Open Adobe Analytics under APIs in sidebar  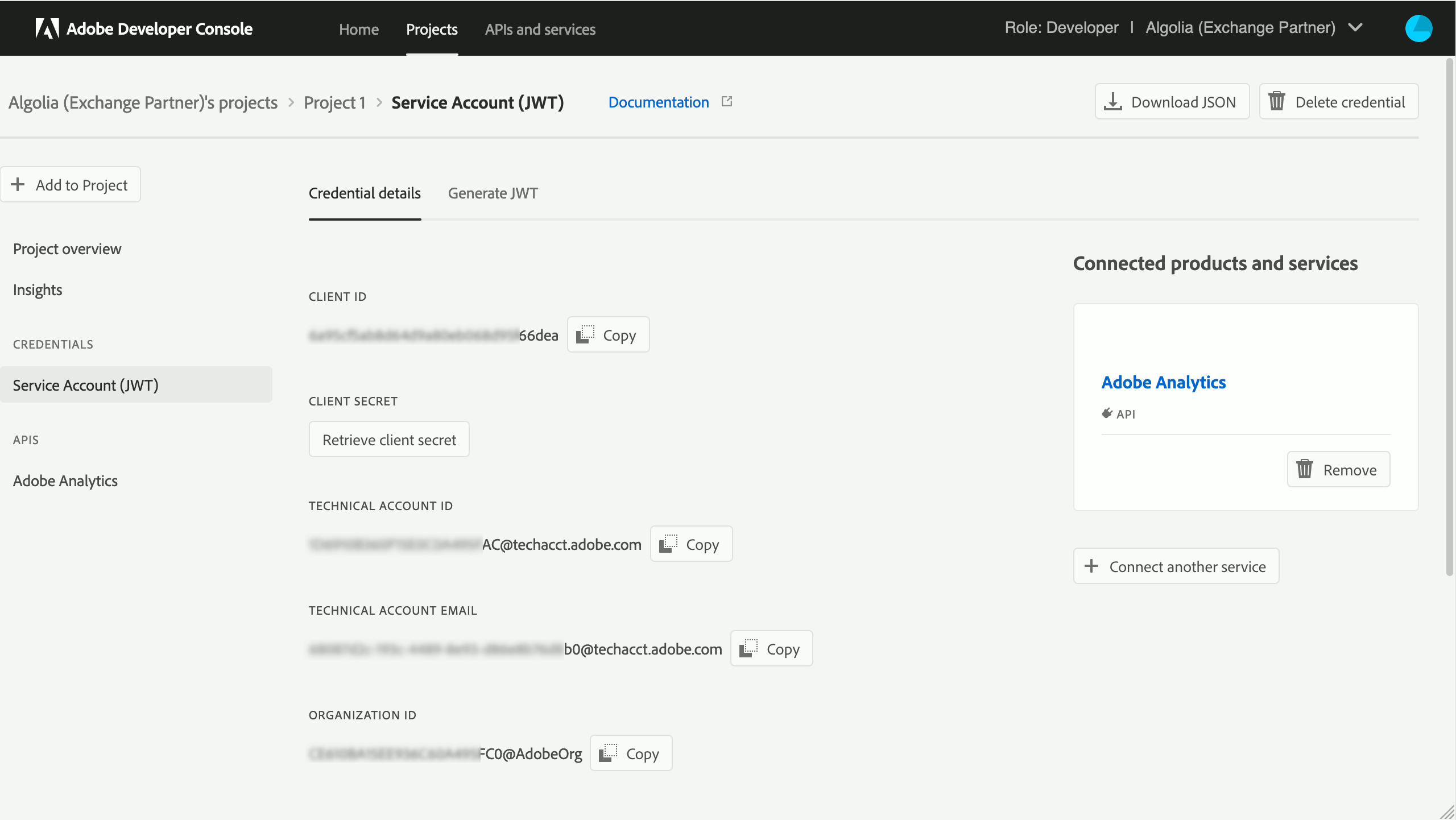coord(65,481)
